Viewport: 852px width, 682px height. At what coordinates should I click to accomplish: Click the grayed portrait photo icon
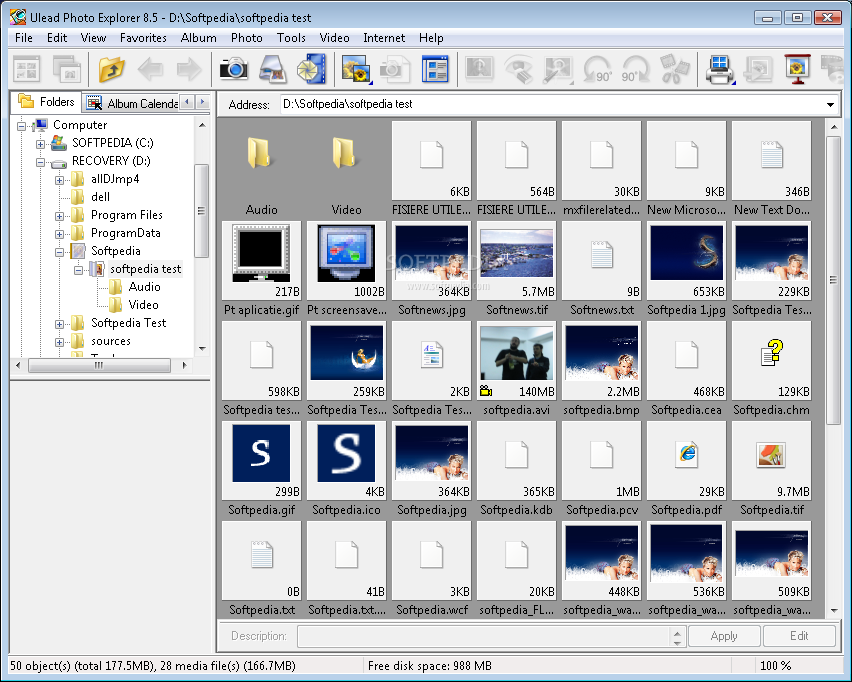[479, 69]
